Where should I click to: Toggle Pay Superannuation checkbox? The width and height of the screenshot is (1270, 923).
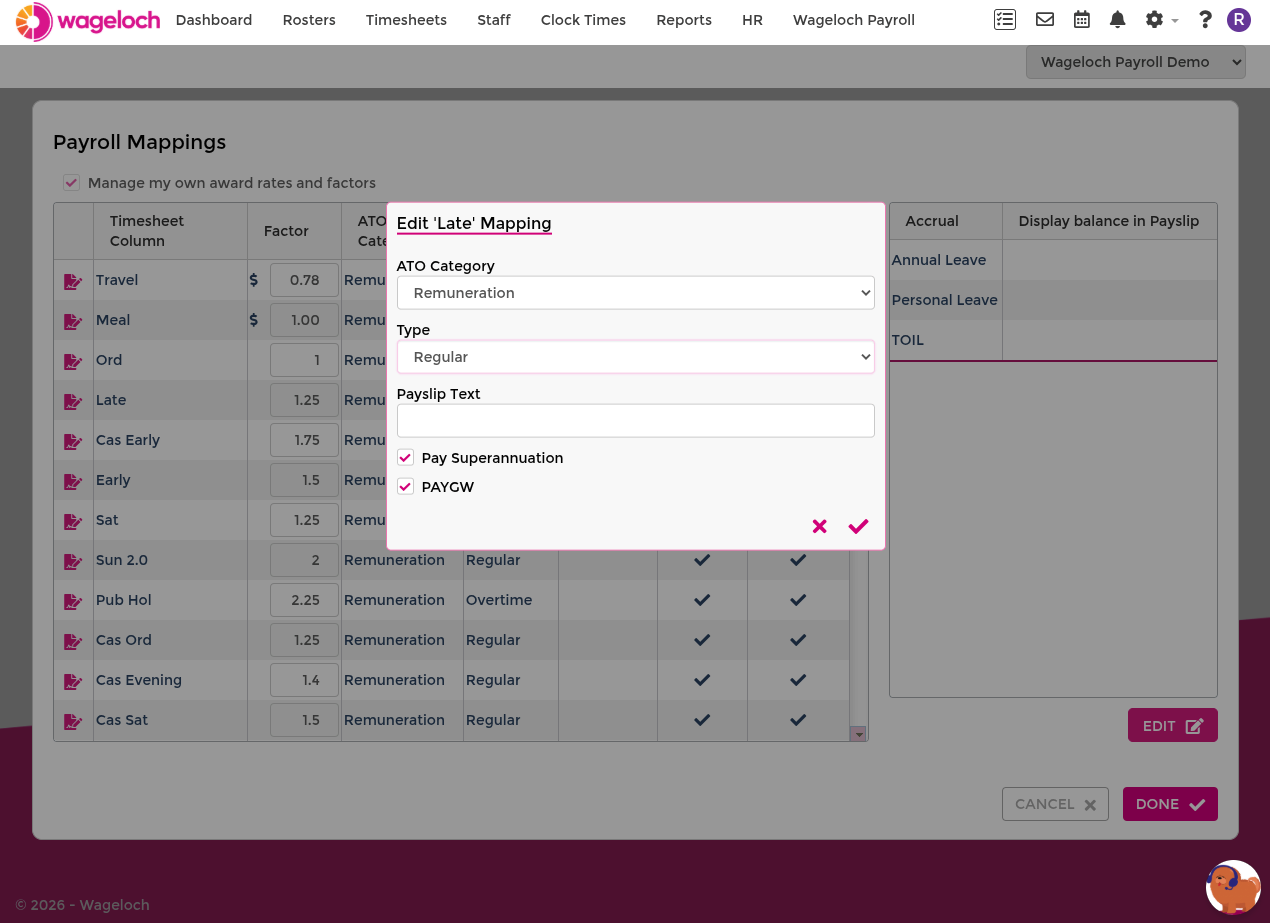click(405, 458)
